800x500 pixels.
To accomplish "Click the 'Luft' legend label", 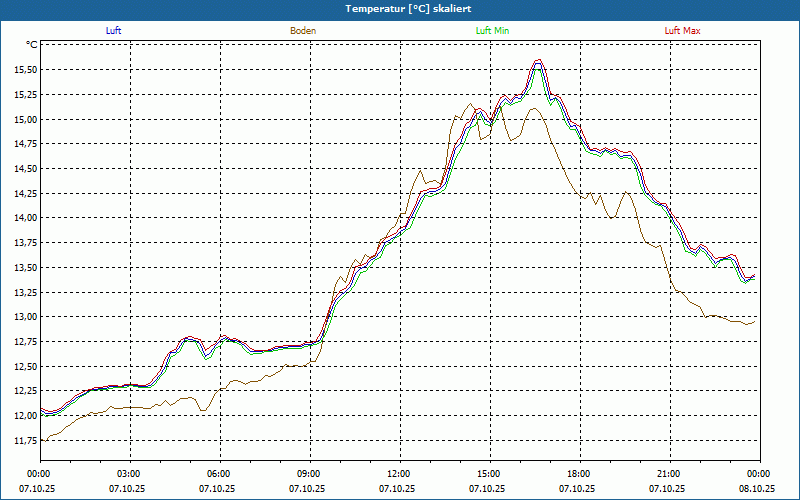I will 113,31.
